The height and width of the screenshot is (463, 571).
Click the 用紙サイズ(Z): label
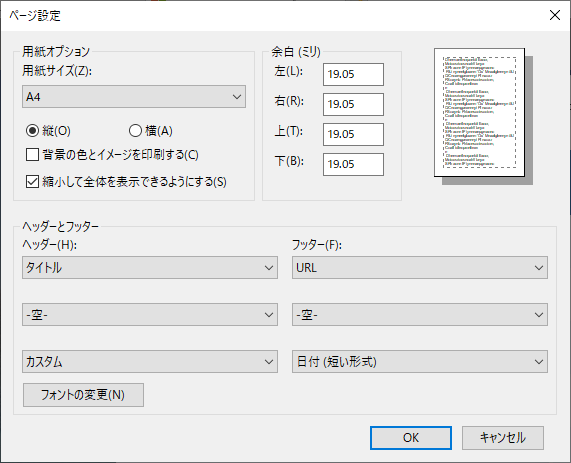tap(57, 70)
